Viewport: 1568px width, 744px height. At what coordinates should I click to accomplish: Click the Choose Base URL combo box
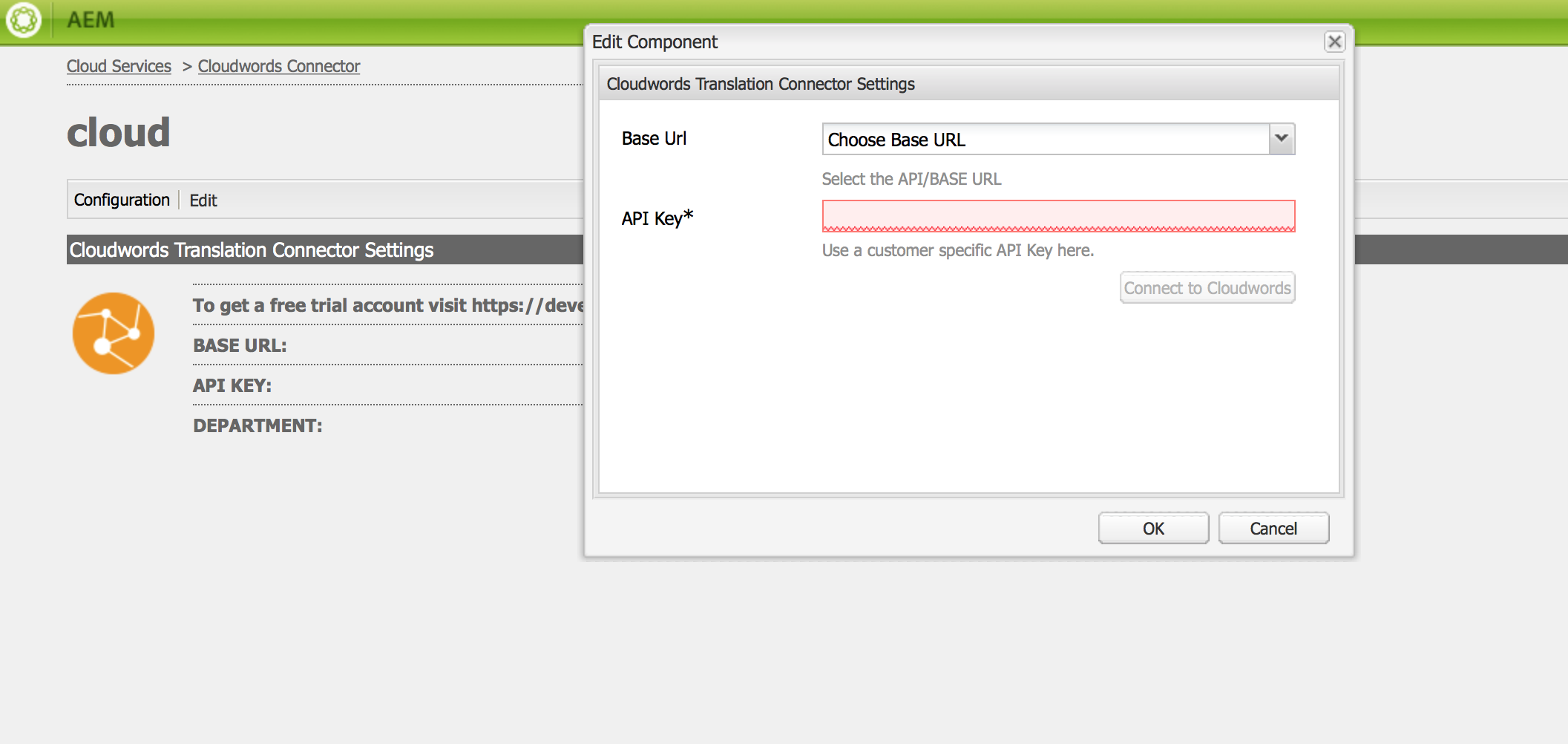click(x=1045, y=140)
